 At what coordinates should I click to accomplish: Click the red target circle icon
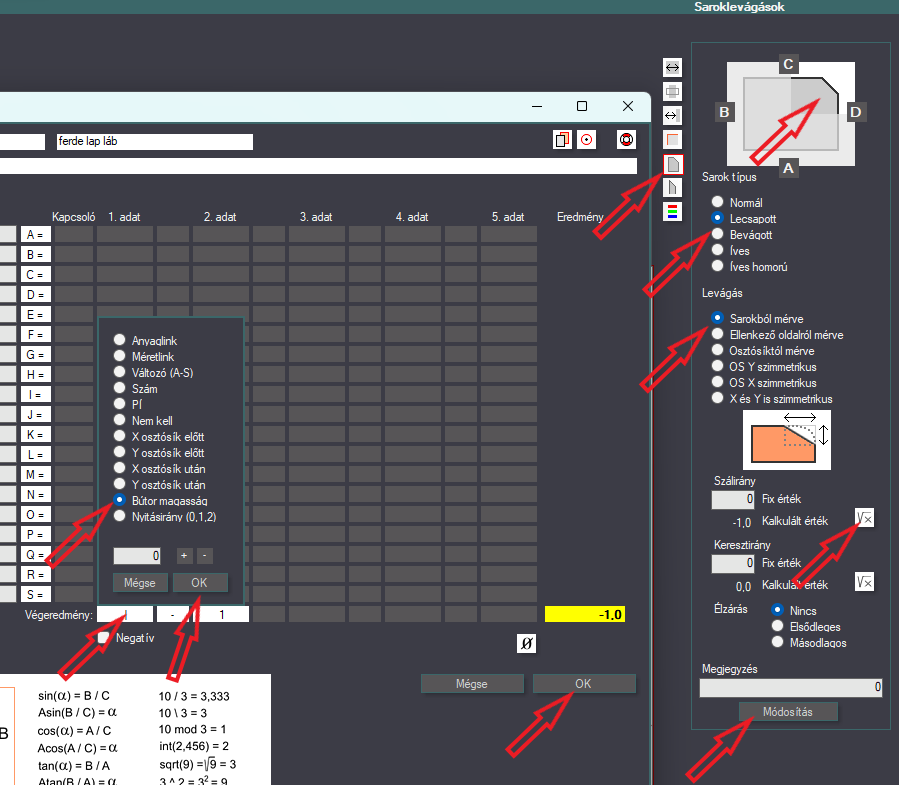pos(587,139)
